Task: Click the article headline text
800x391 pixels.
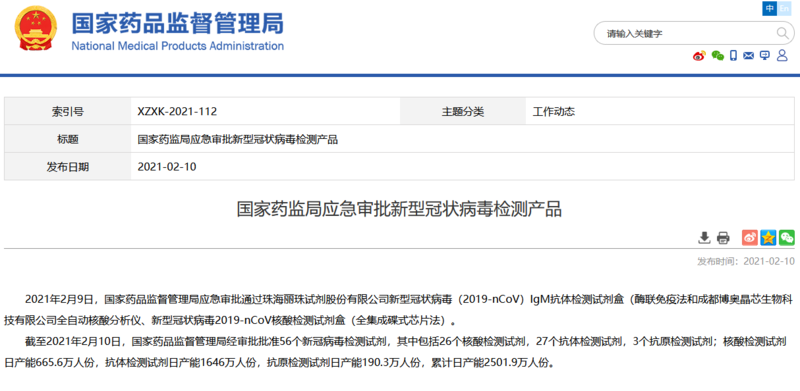Action: (399, 209)
